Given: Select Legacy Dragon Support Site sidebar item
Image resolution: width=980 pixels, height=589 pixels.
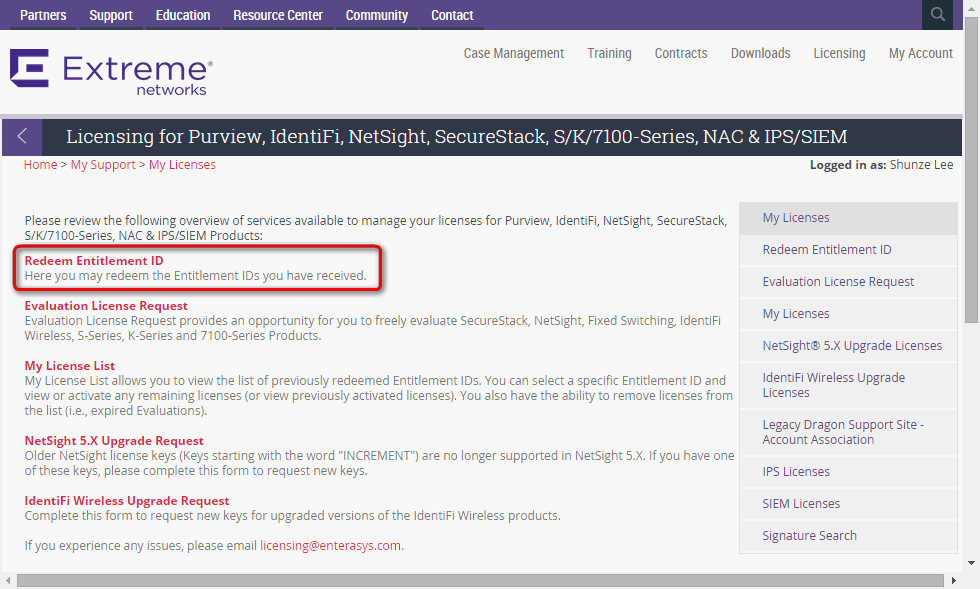Looking at the screenshot, I should [x=848, y=432].
